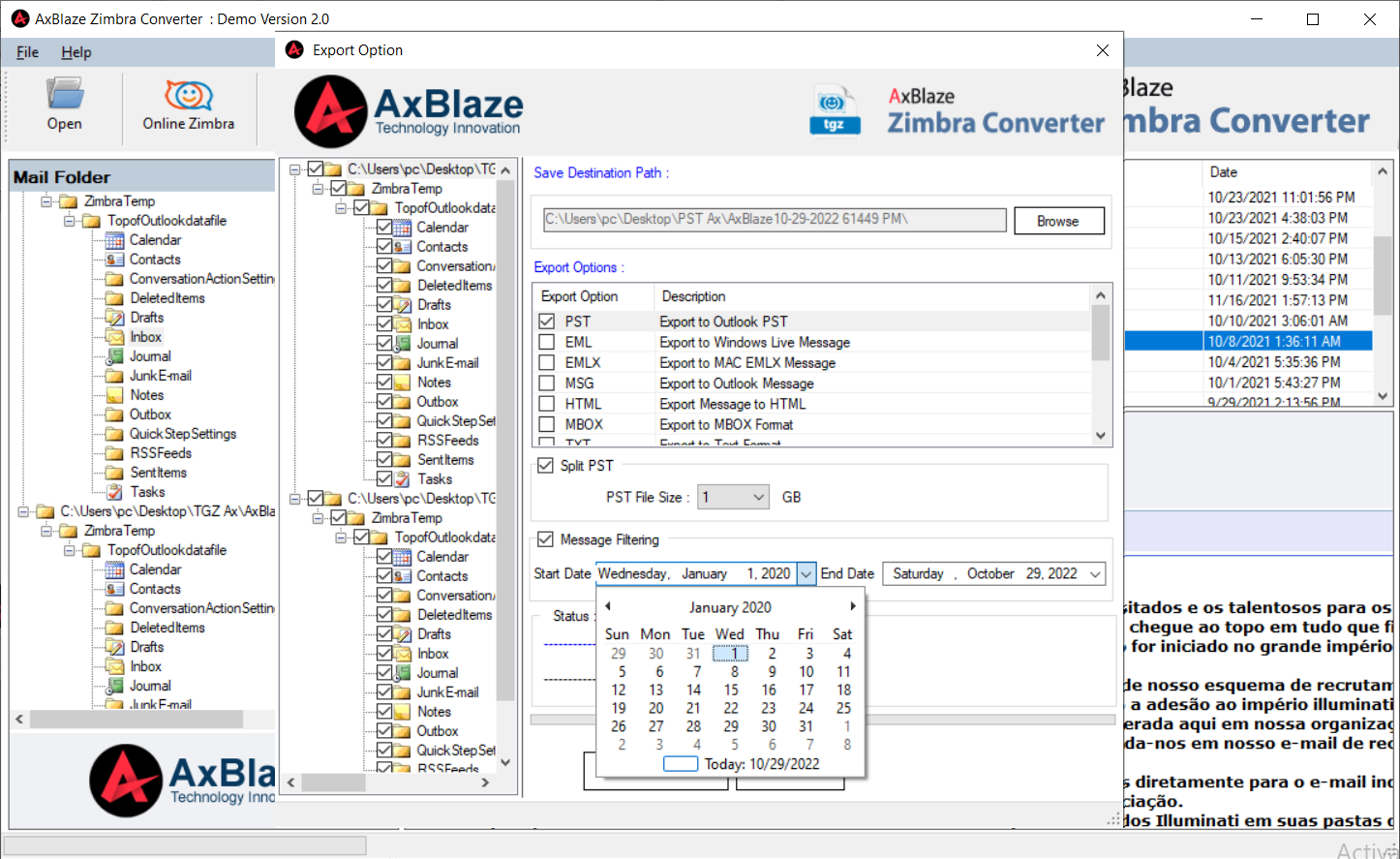Select Notes folder icon in Mail Folder tree

point(114,395)
